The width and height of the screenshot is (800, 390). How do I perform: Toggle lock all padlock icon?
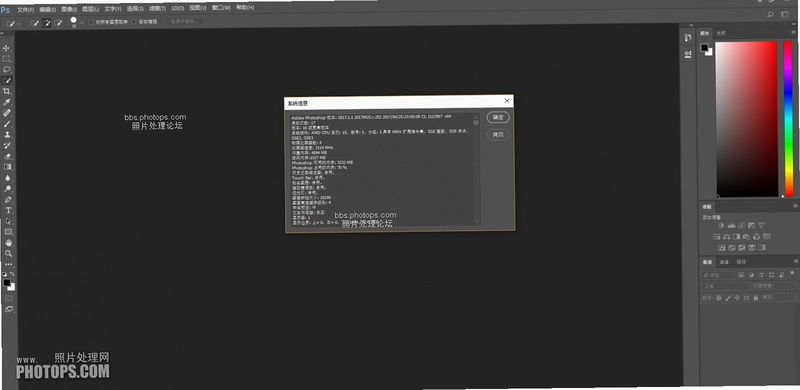[x=756, y=298]
